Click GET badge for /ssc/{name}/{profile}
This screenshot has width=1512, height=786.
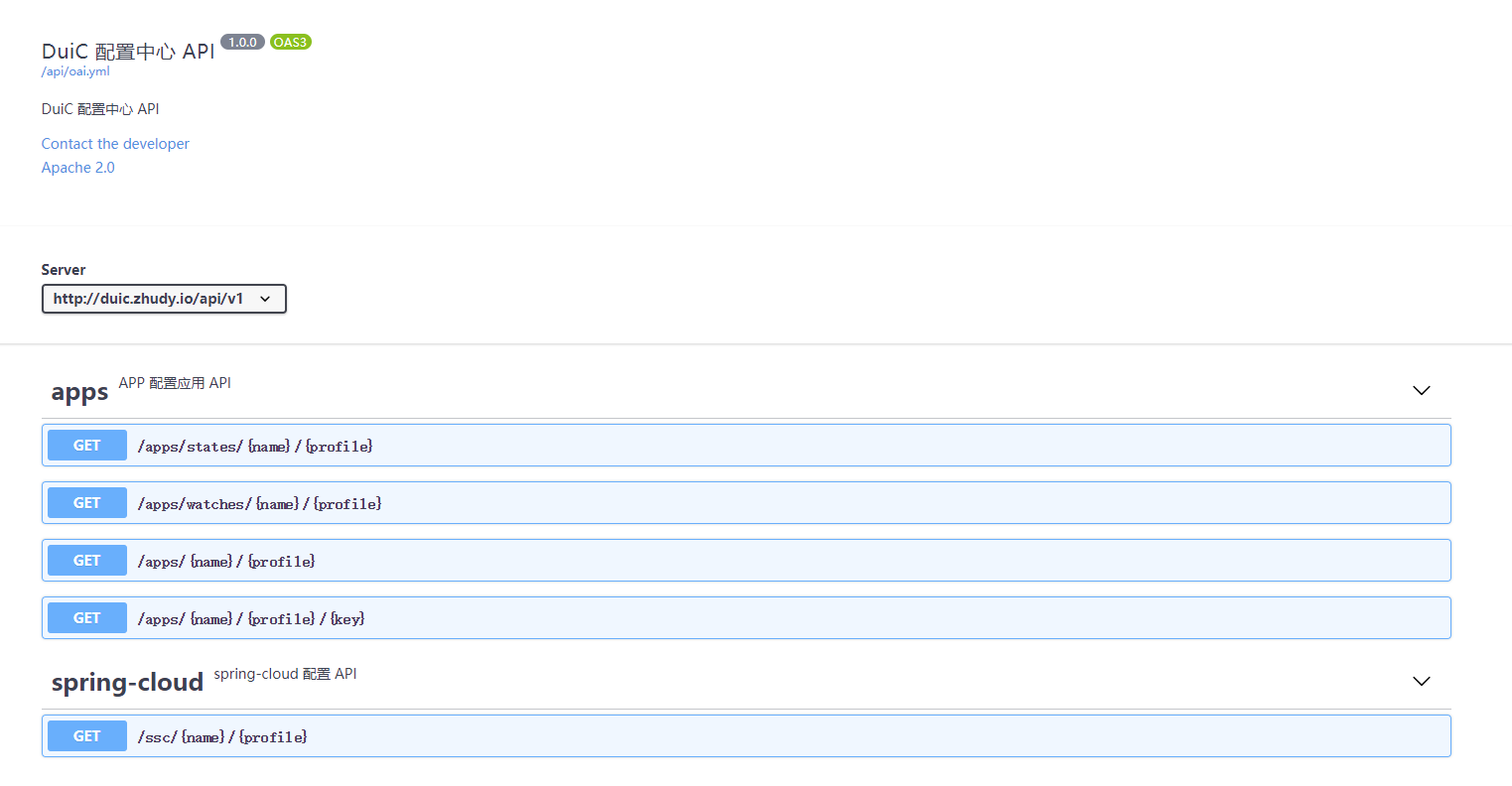click(87, 736)
